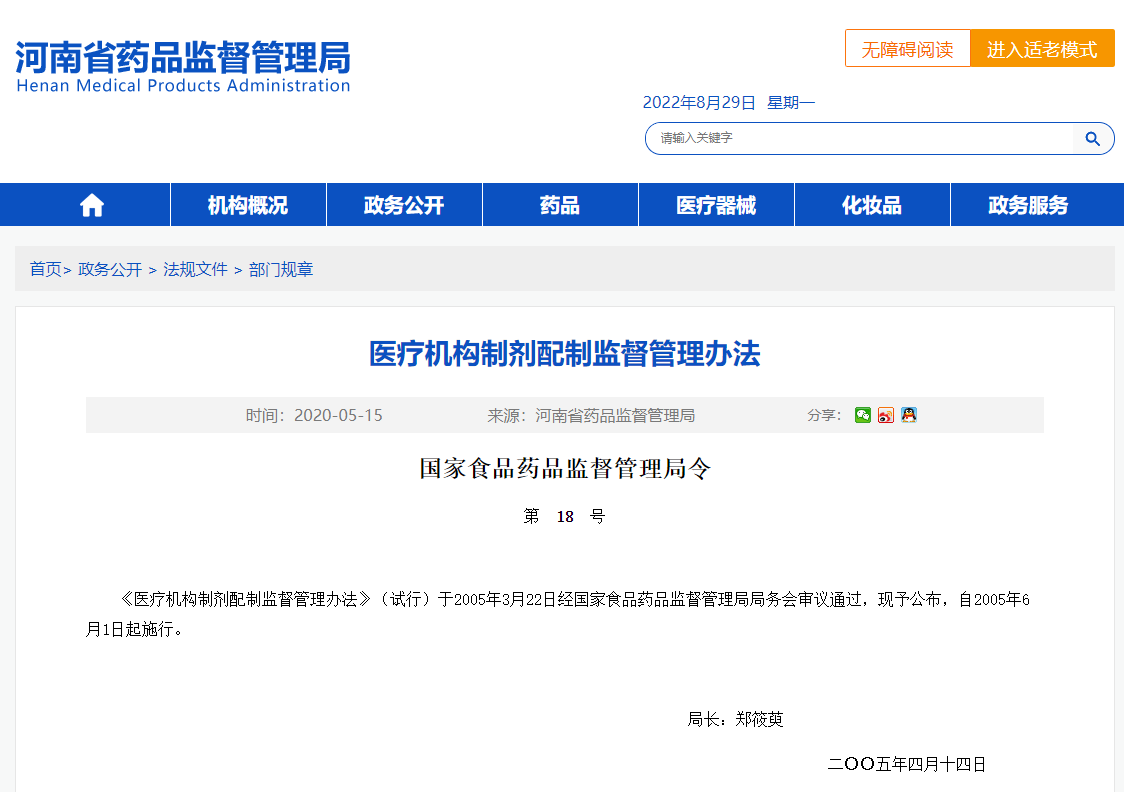Click the home icon in navigation bar

[x=92, y=205]
